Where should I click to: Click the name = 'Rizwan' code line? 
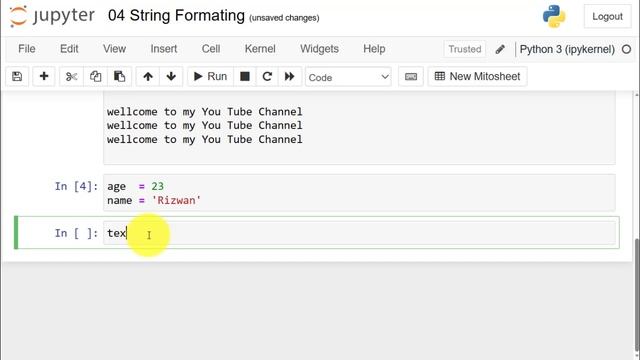coord(154,200)
